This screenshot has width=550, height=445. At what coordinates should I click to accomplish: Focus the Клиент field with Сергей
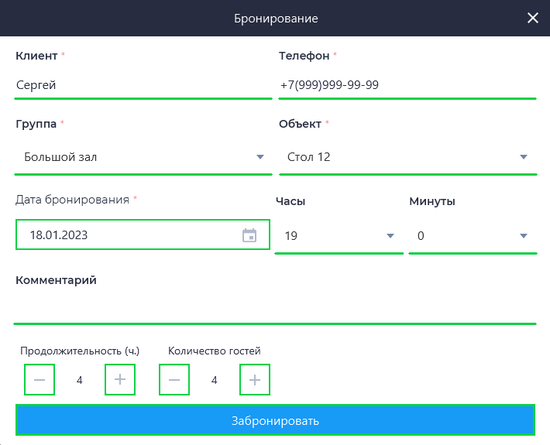point(143,85)
